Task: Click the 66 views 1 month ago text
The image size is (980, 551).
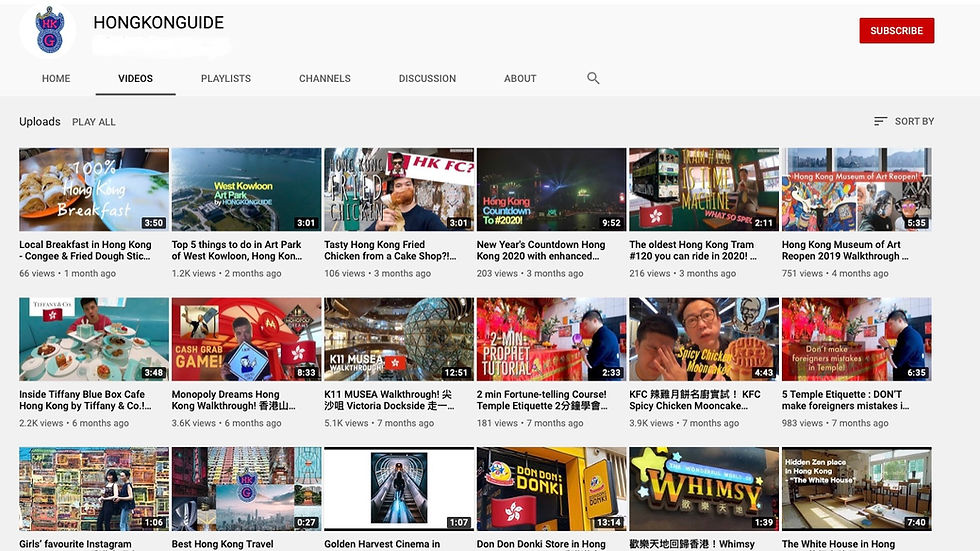Action: (x=68, y=274)
